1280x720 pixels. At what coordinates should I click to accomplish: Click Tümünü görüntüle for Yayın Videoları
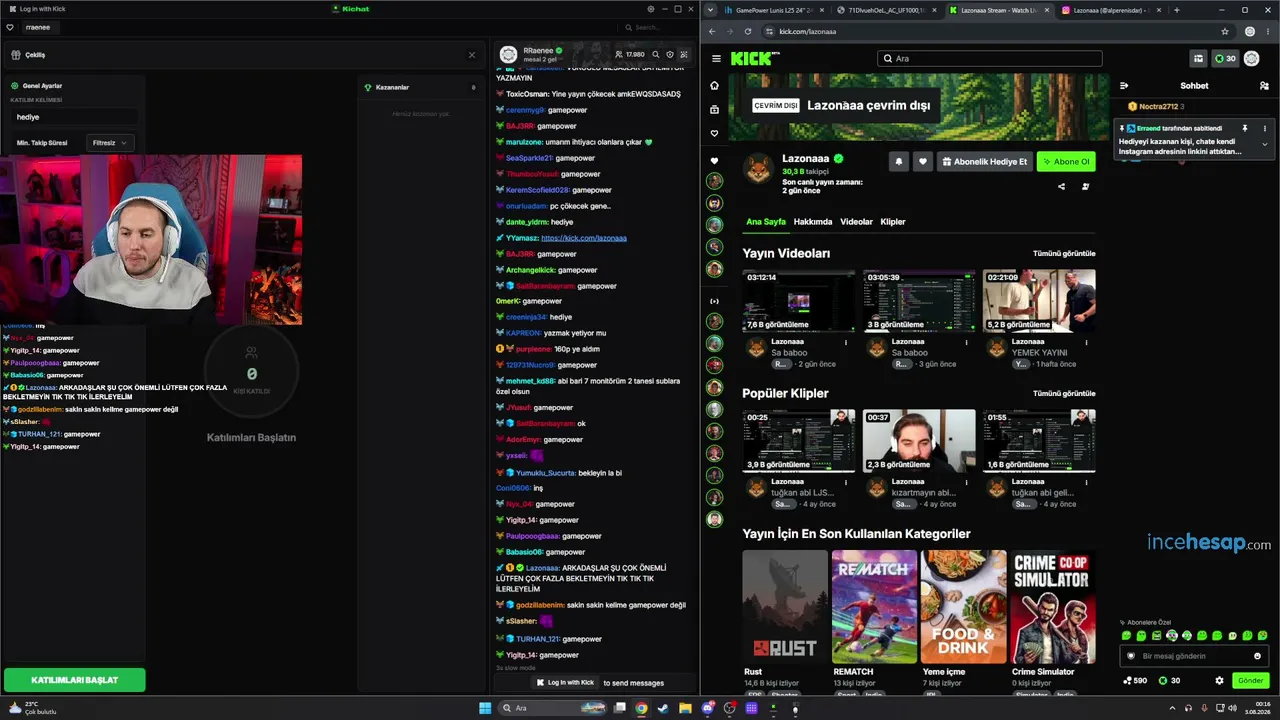click(1064, 254)
